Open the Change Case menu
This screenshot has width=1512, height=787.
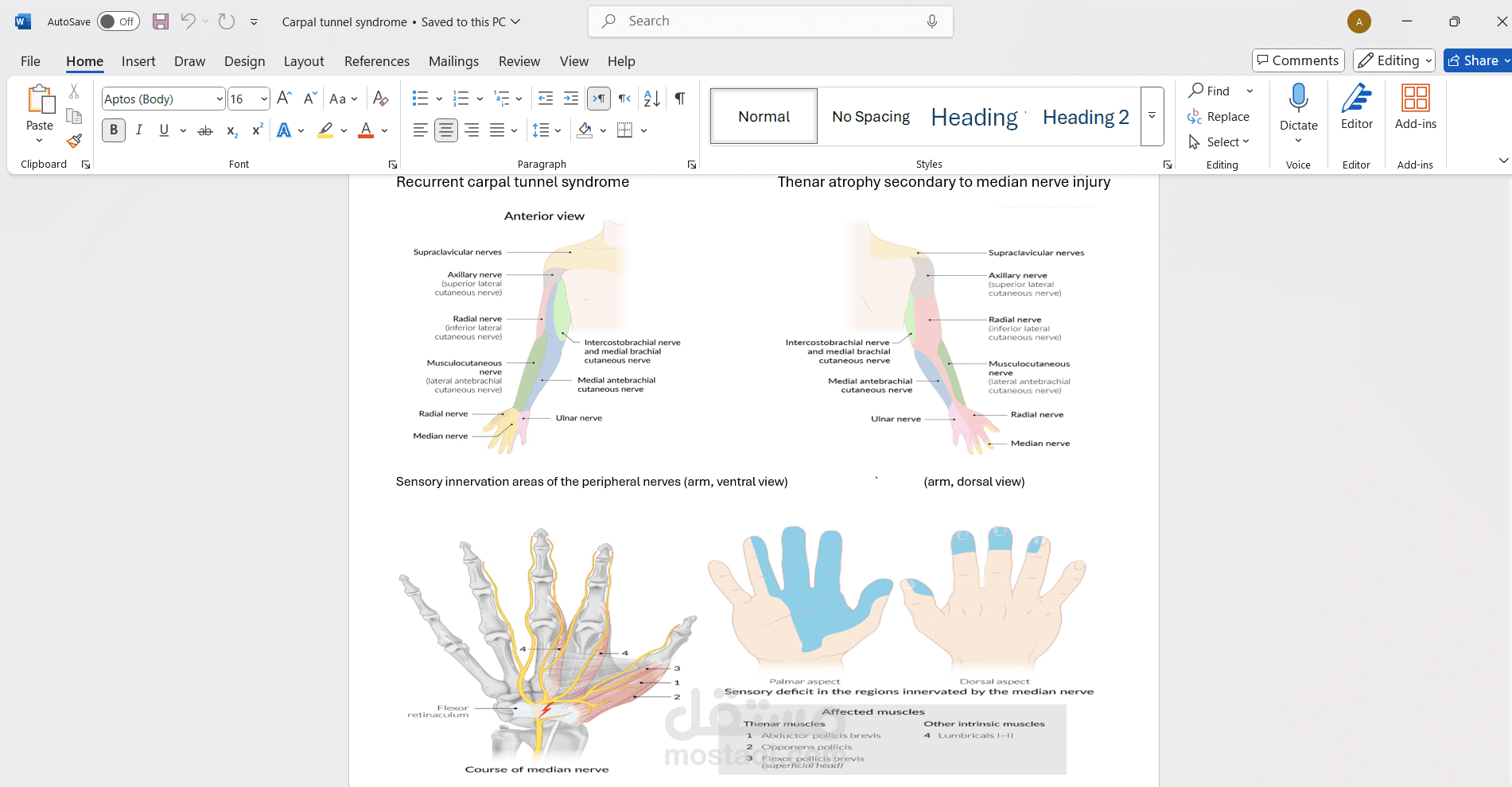coord(344,99)
